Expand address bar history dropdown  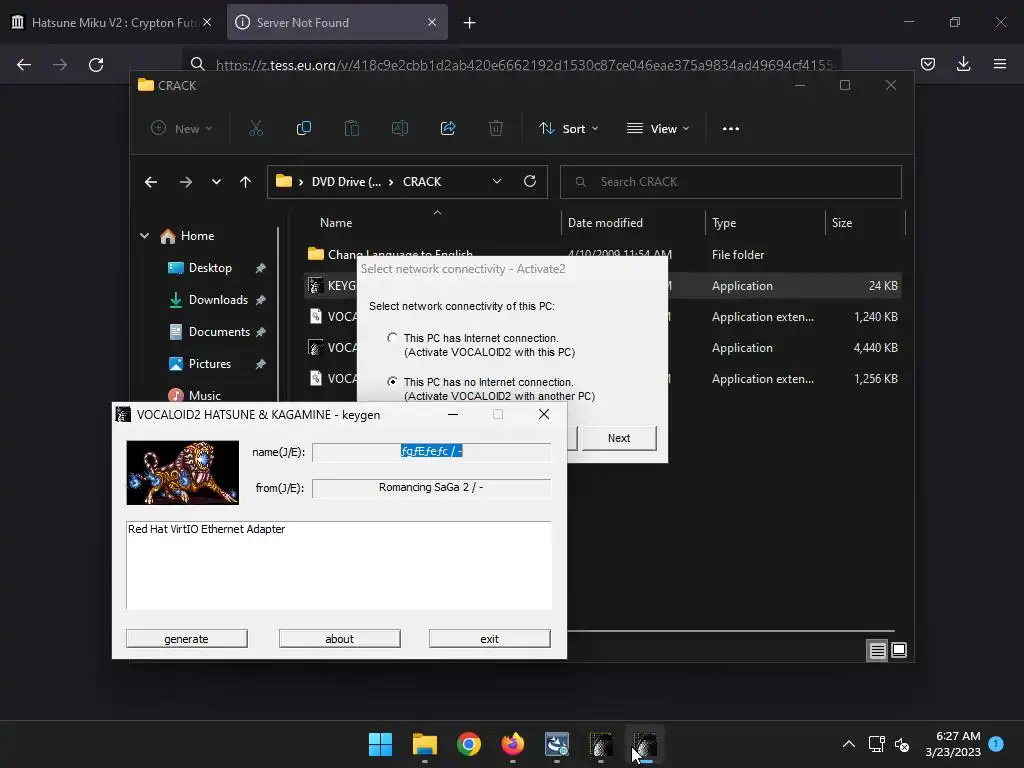pos(497,182)
